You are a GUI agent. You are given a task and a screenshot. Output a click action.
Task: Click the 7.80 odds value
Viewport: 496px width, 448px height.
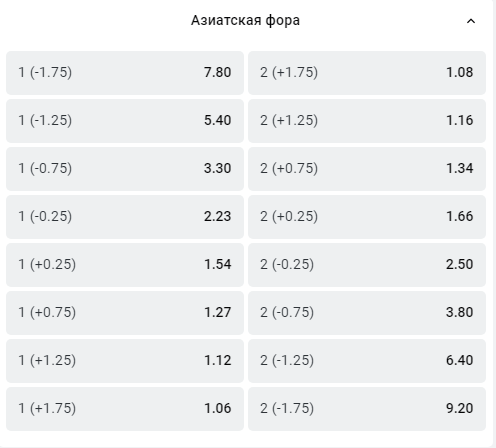(x=218, y=72)
